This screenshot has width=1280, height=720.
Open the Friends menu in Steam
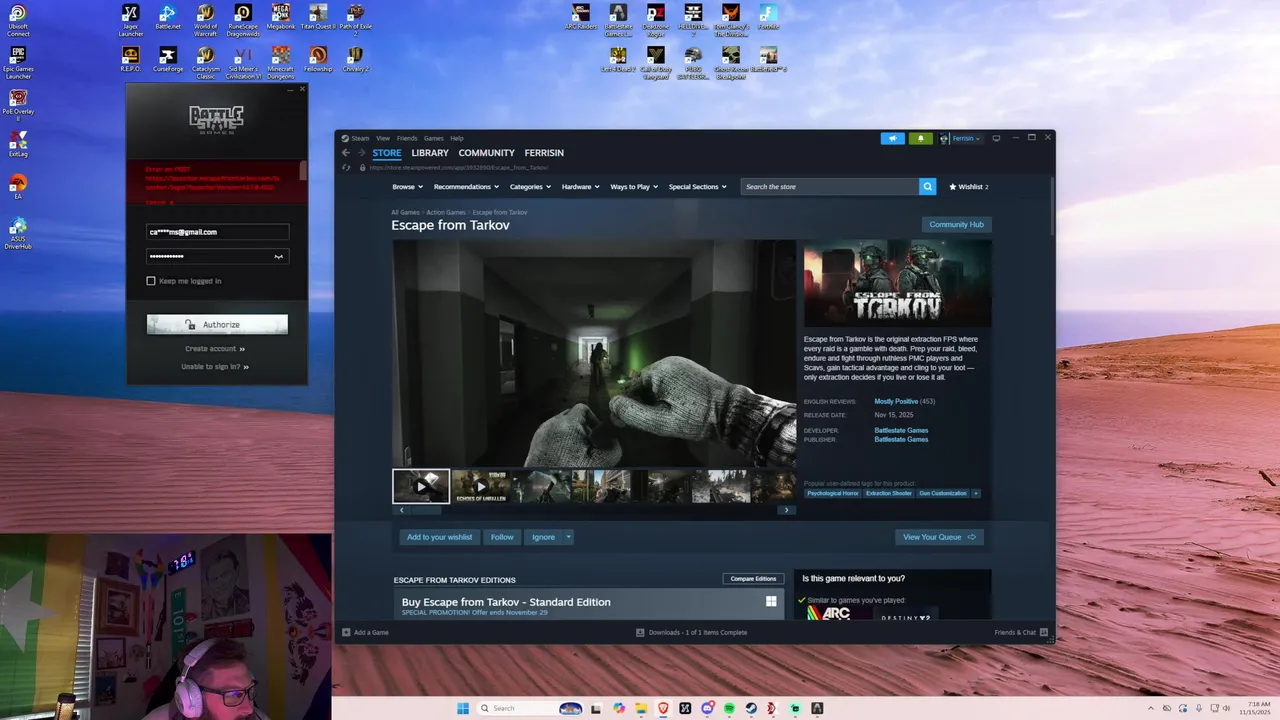click(407, 138)
